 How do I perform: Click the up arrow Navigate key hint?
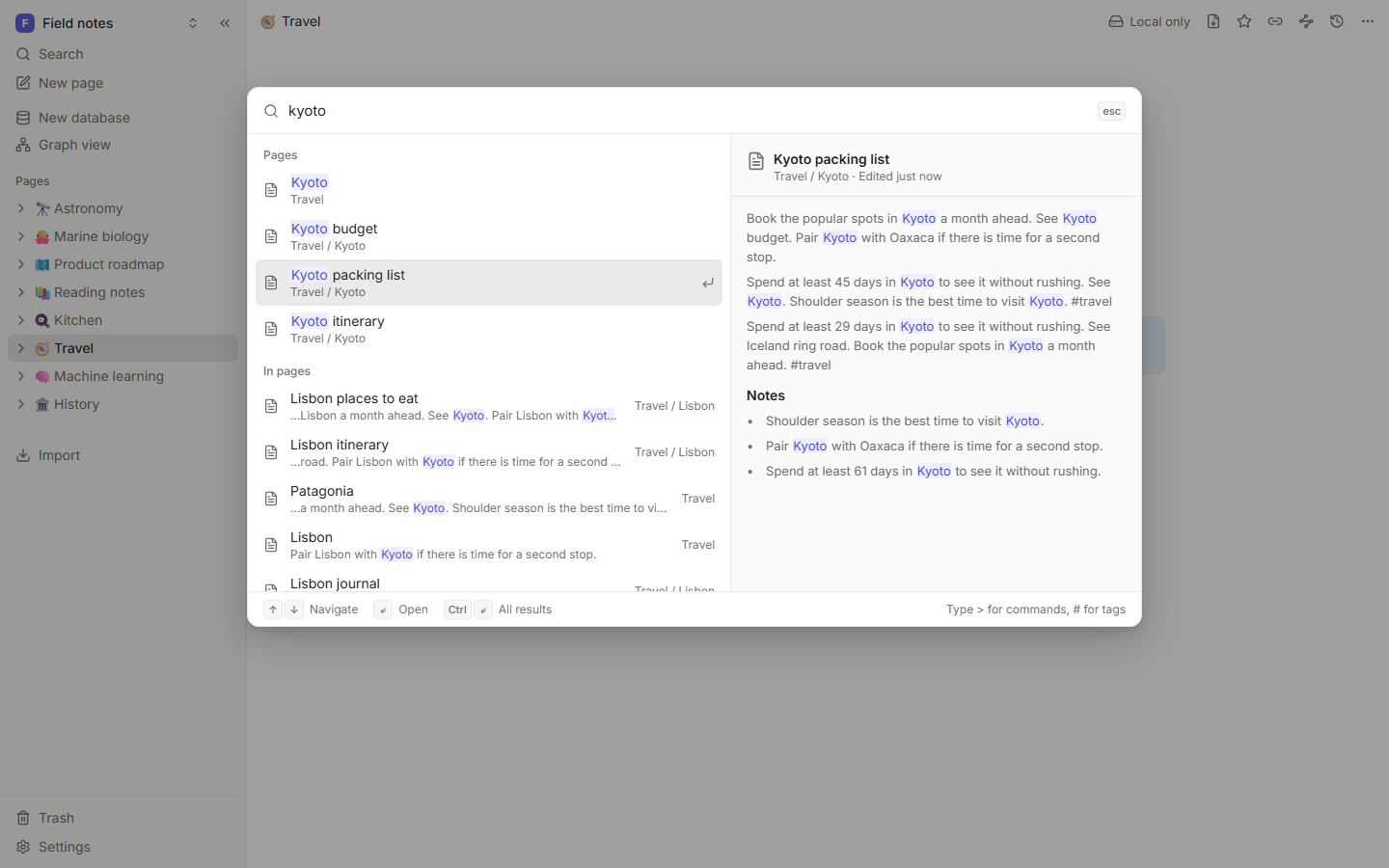tap(273, 610)
